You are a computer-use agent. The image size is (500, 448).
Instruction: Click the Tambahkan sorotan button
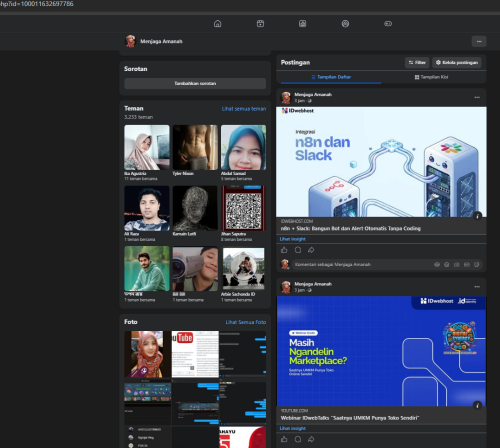tap(195, 83)
